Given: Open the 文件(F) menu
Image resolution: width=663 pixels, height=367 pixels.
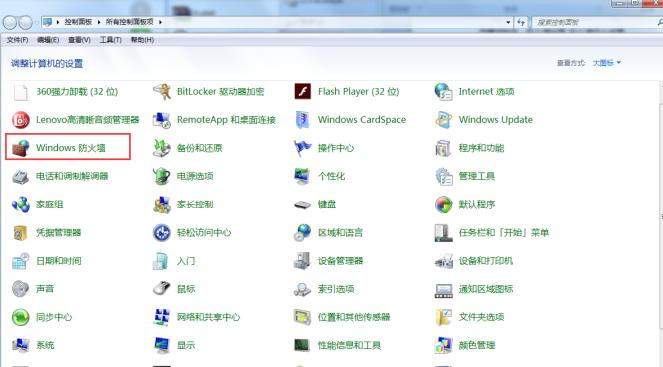Looking at the screenshot, I should click(17, 40).
